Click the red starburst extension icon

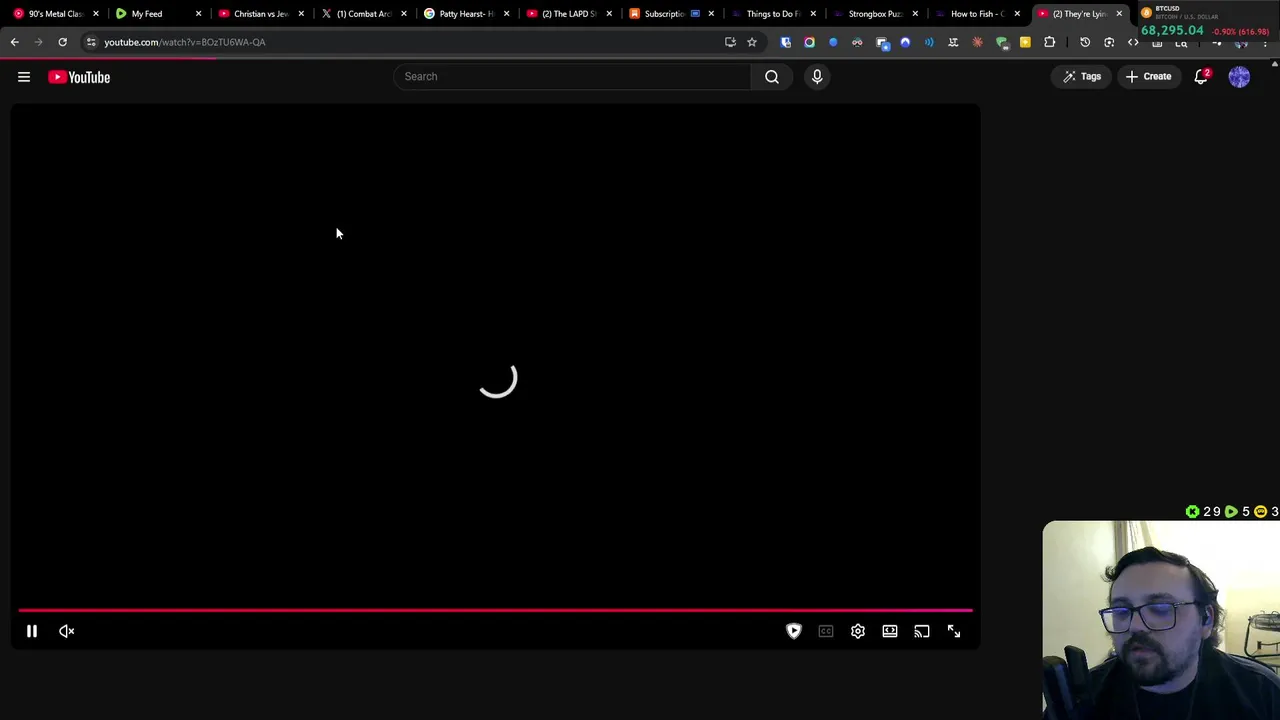[x=977, y=42]
